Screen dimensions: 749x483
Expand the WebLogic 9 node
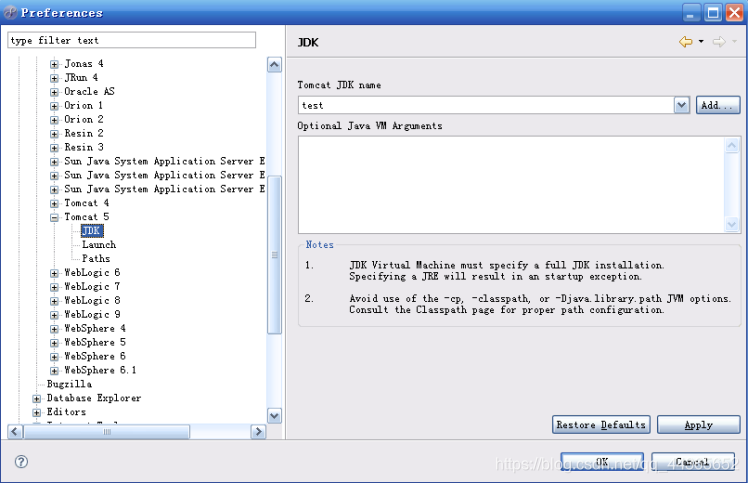pyautogui.click(x=54, y=315)
